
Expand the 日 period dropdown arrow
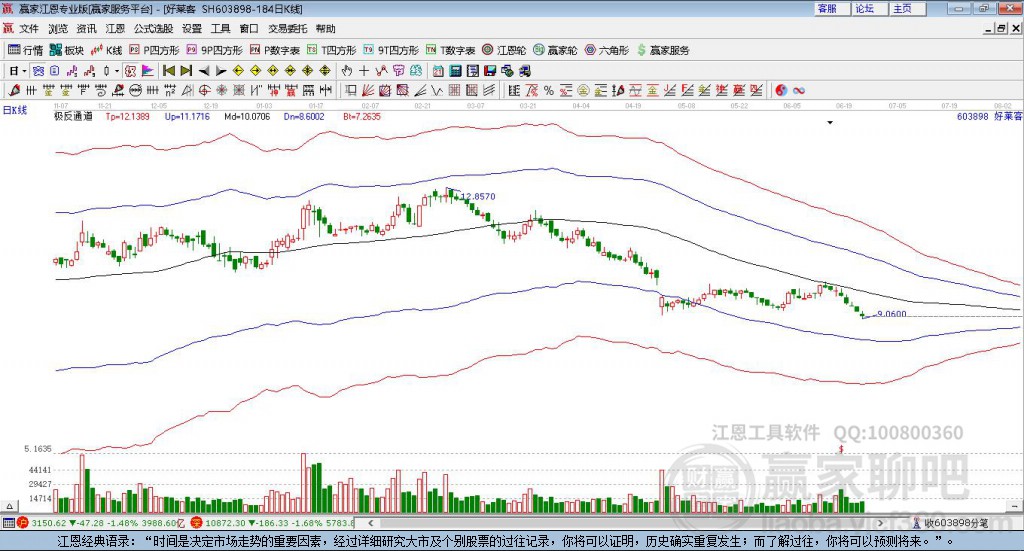[x=24, y=71]
